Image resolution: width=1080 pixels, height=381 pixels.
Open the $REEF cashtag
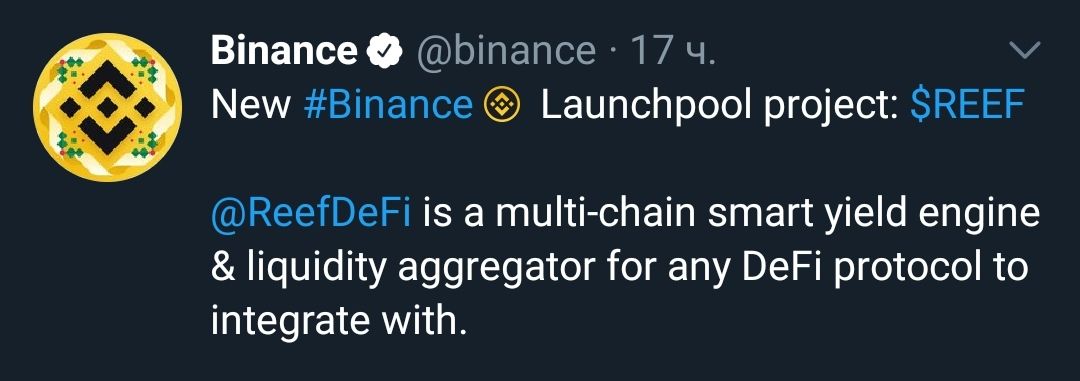[x=967, y=105]
